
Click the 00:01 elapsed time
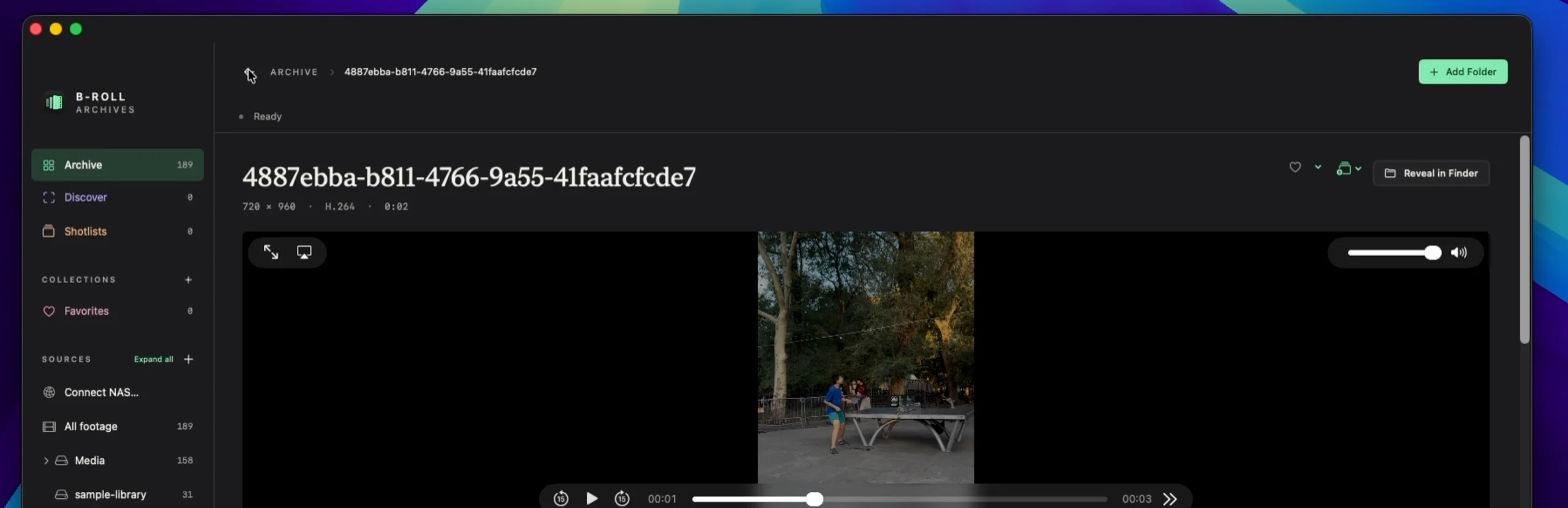click(662, 499)
